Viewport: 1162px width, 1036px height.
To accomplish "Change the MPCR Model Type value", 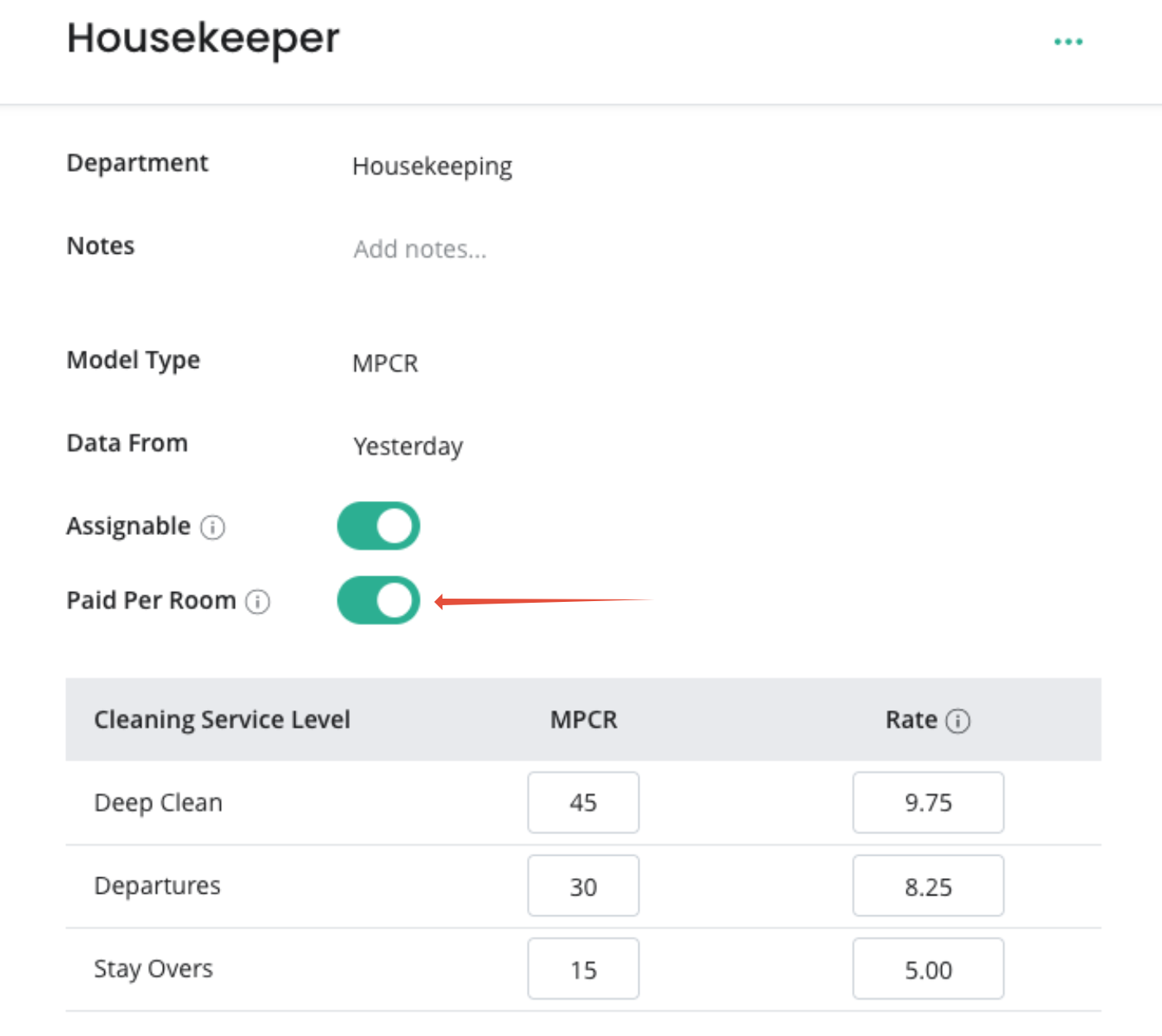I will tap(385, 363).
